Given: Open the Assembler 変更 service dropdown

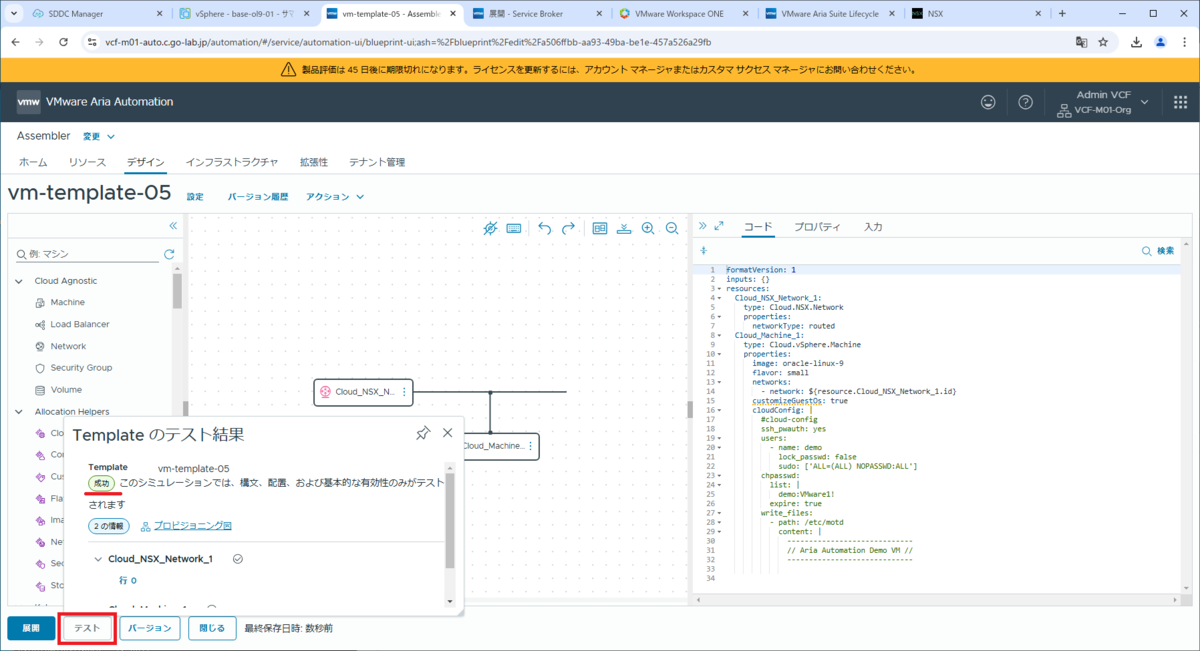Looking at the screenshot, I should coord(98,136).
